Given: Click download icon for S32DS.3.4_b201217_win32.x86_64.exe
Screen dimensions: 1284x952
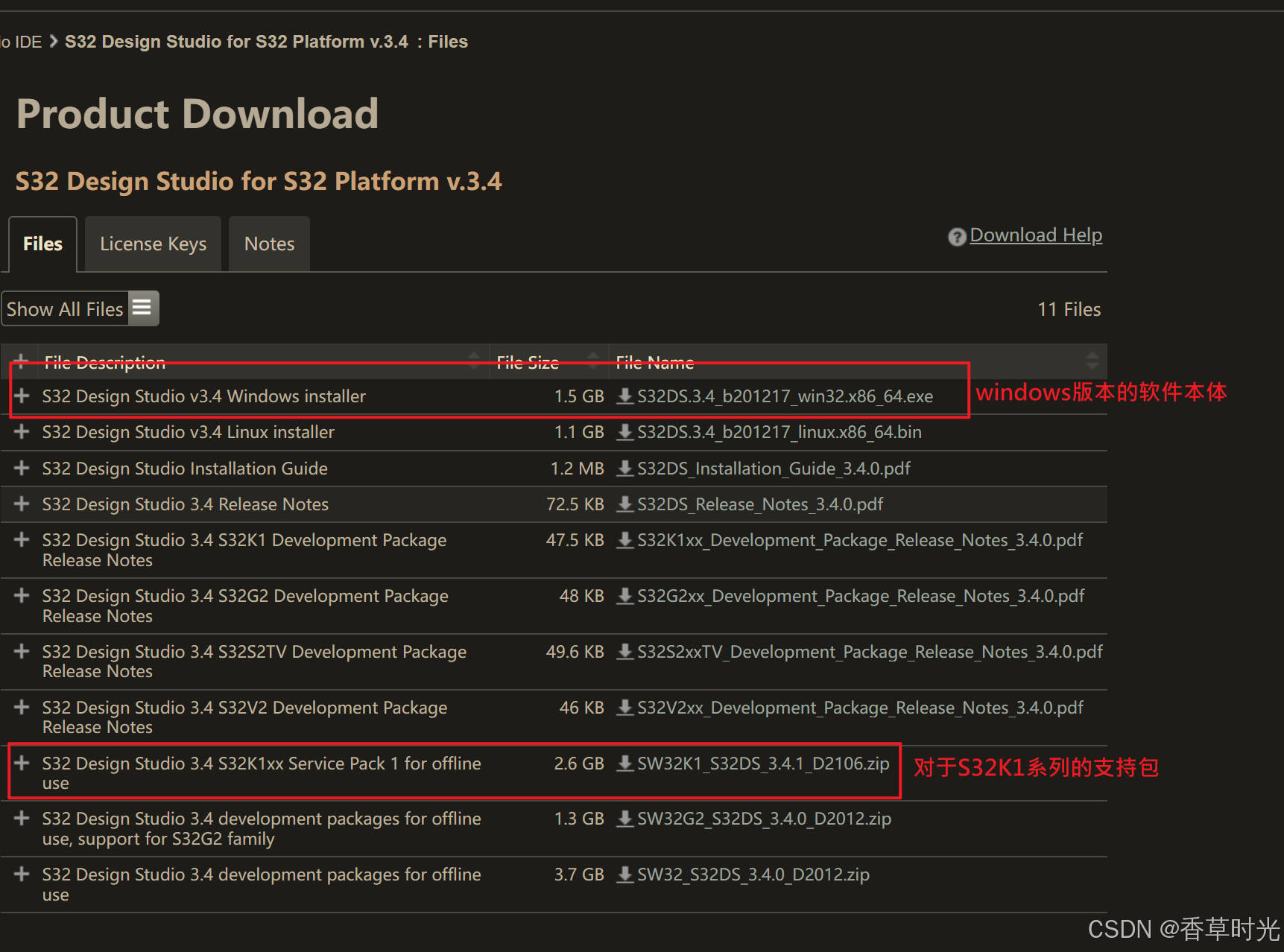Looking at the screenshot, I should click(625, 396).
